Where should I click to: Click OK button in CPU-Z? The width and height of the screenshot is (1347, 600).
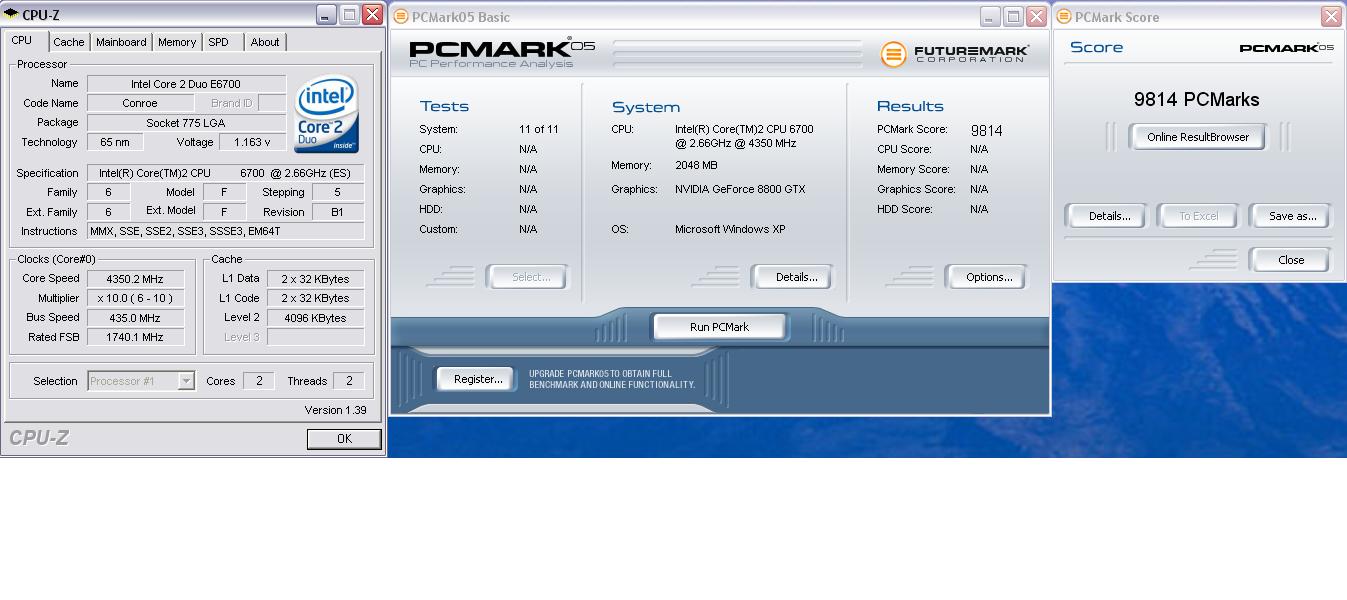click(344, 439)
